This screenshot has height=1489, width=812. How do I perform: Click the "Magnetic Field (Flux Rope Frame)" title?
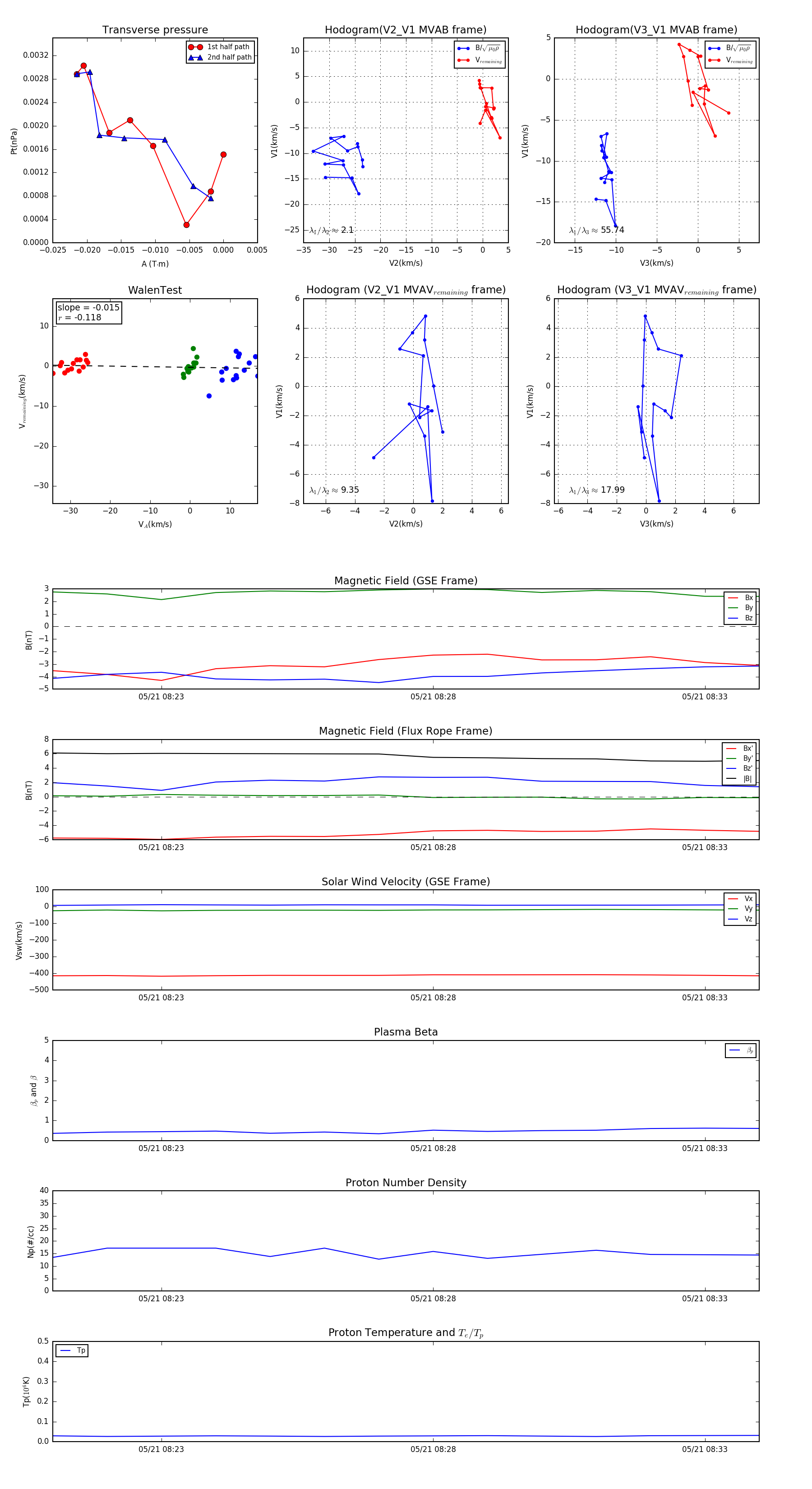tap(406, 731)
